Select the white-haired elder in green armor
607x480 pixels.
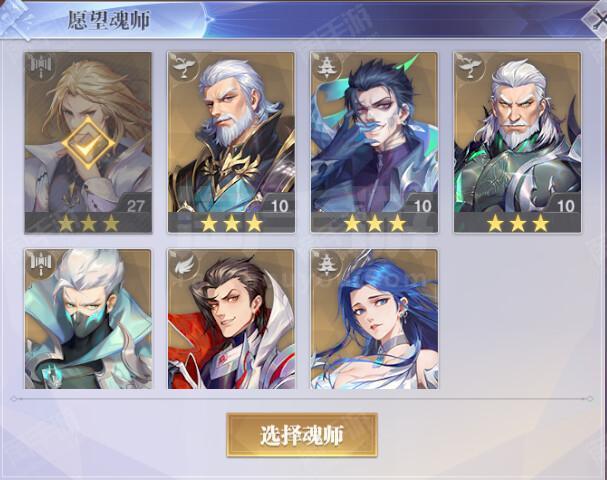pyautogui.click(x=518, y=143)
